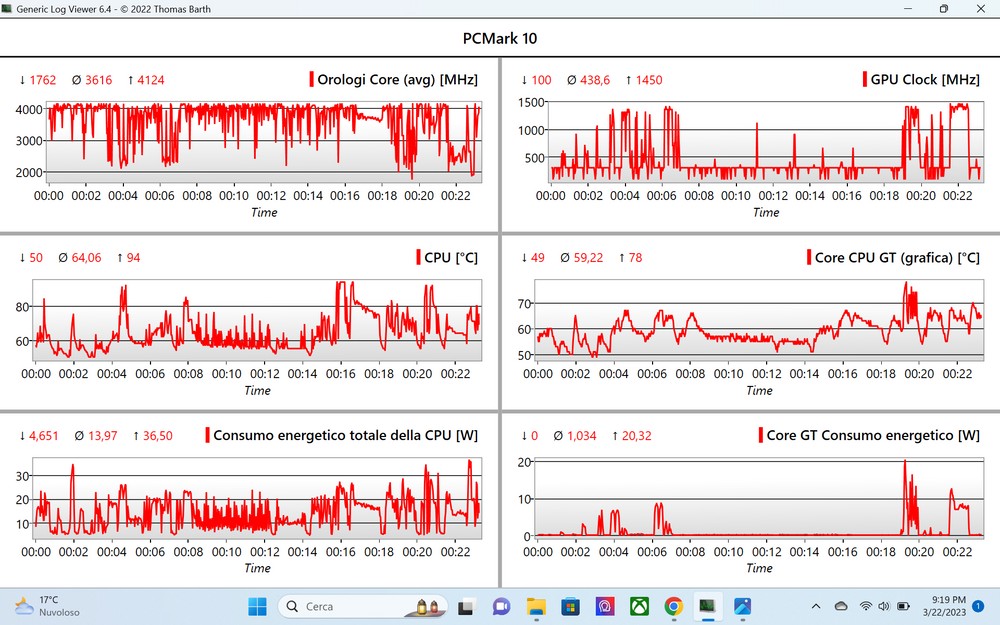Open the clock showing 9:19 PM
The image size is (1000, 625).
click(x=948, y=599)
